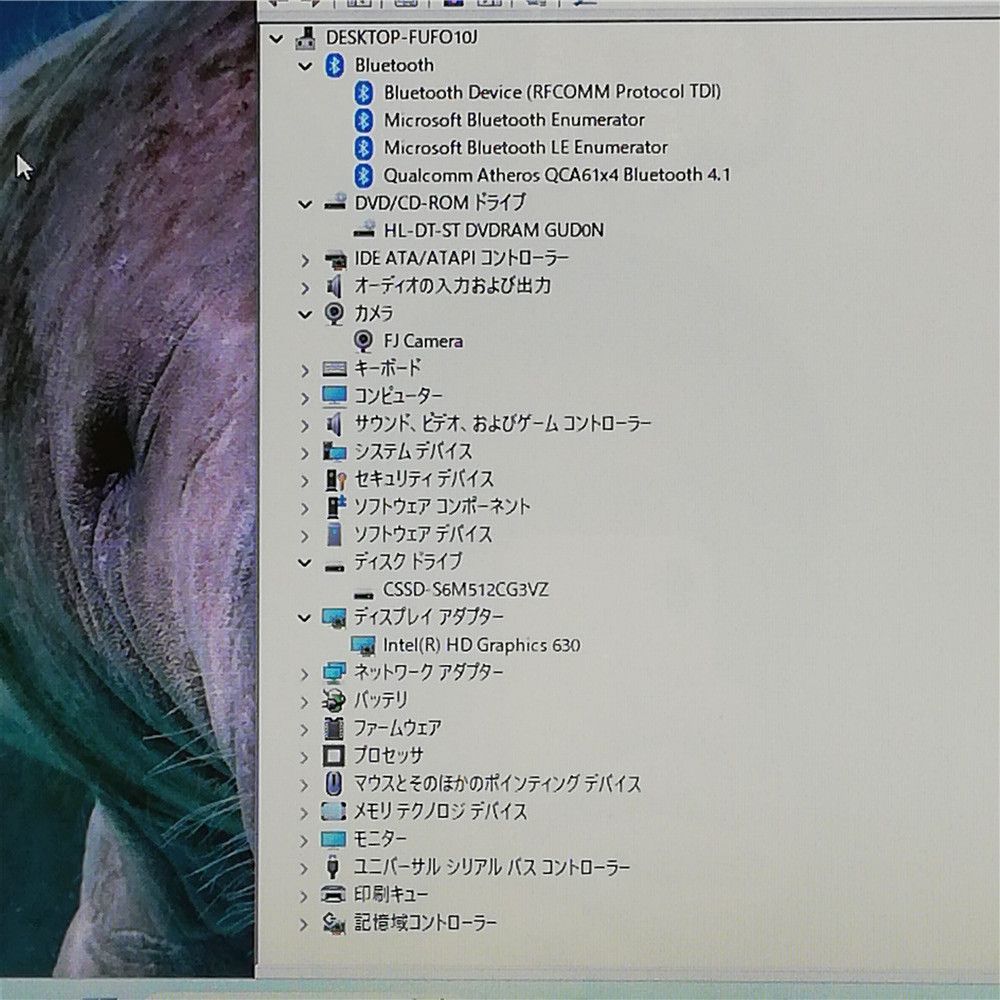Select Microsoft Bluetooth LE Enumerator
Viewport: 1000px width, 1000px height.
click(525, 148)
